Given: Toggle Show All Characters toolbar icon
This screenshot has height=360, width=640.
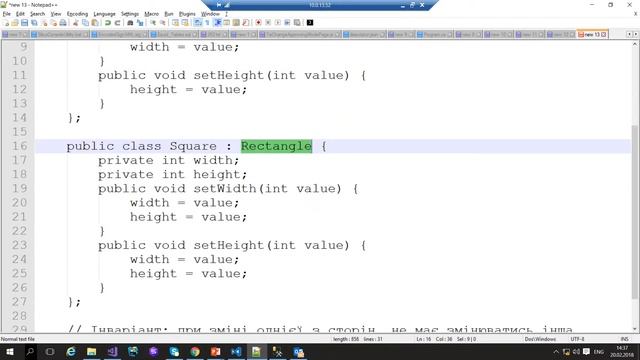Looking at the screenshot, I should (x=207, y=23).
